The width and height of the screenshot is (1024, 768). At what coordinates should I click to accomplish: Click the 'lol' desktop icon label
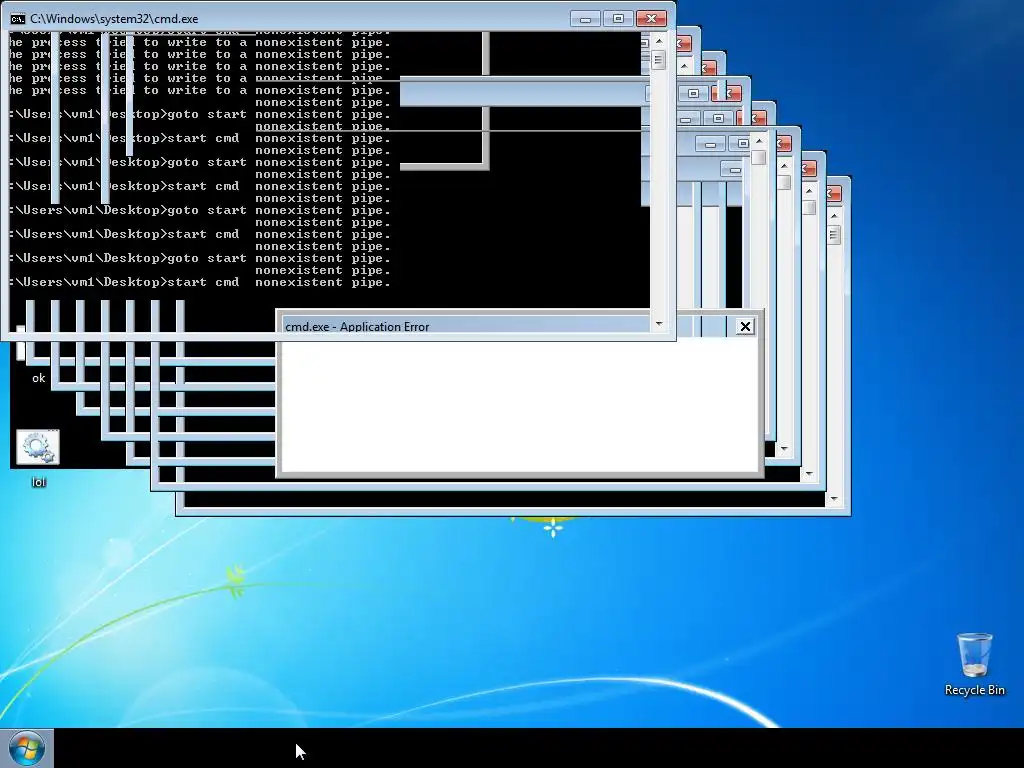tap(39, 483)
